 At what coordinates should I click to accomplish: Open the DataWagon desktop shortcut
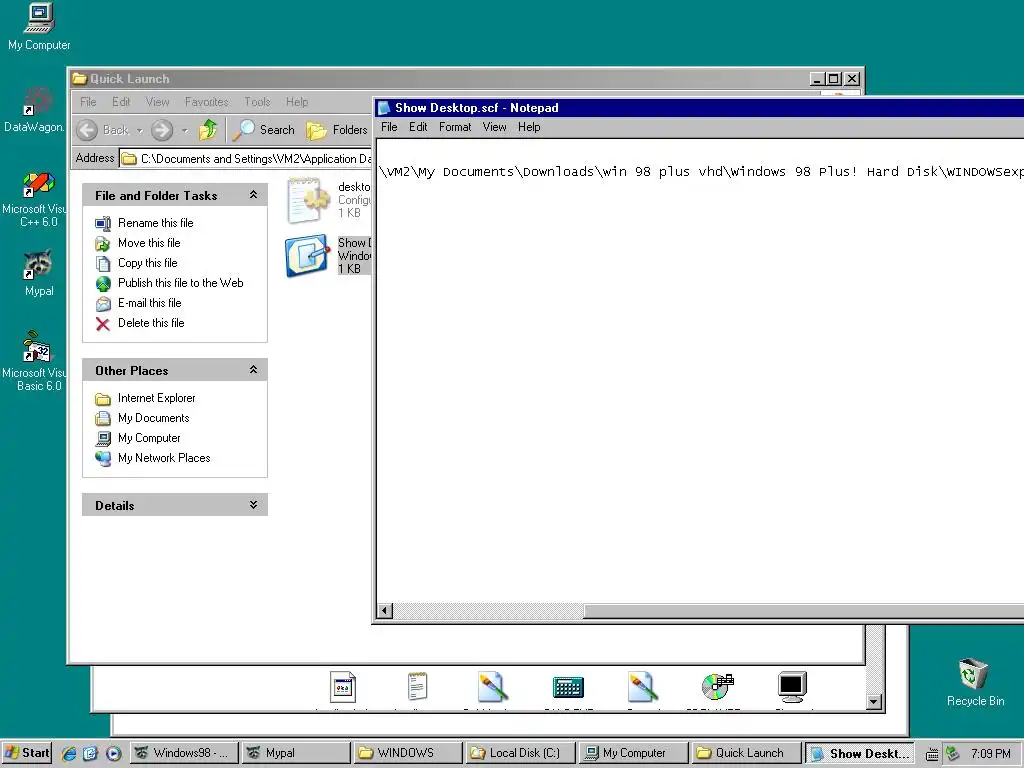[35, 110]
